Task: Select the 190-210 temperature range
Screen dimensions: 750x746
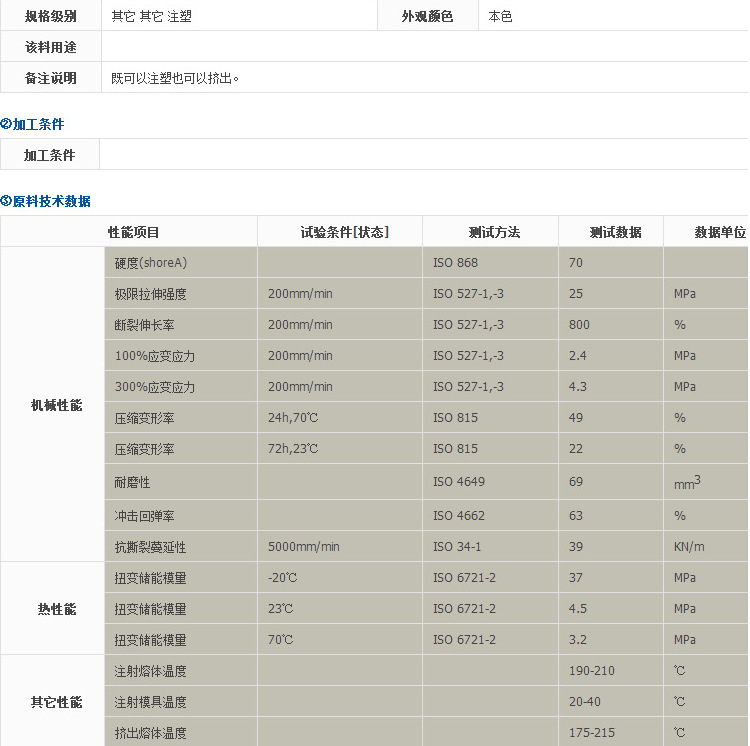Action: [x=592, y=671]
